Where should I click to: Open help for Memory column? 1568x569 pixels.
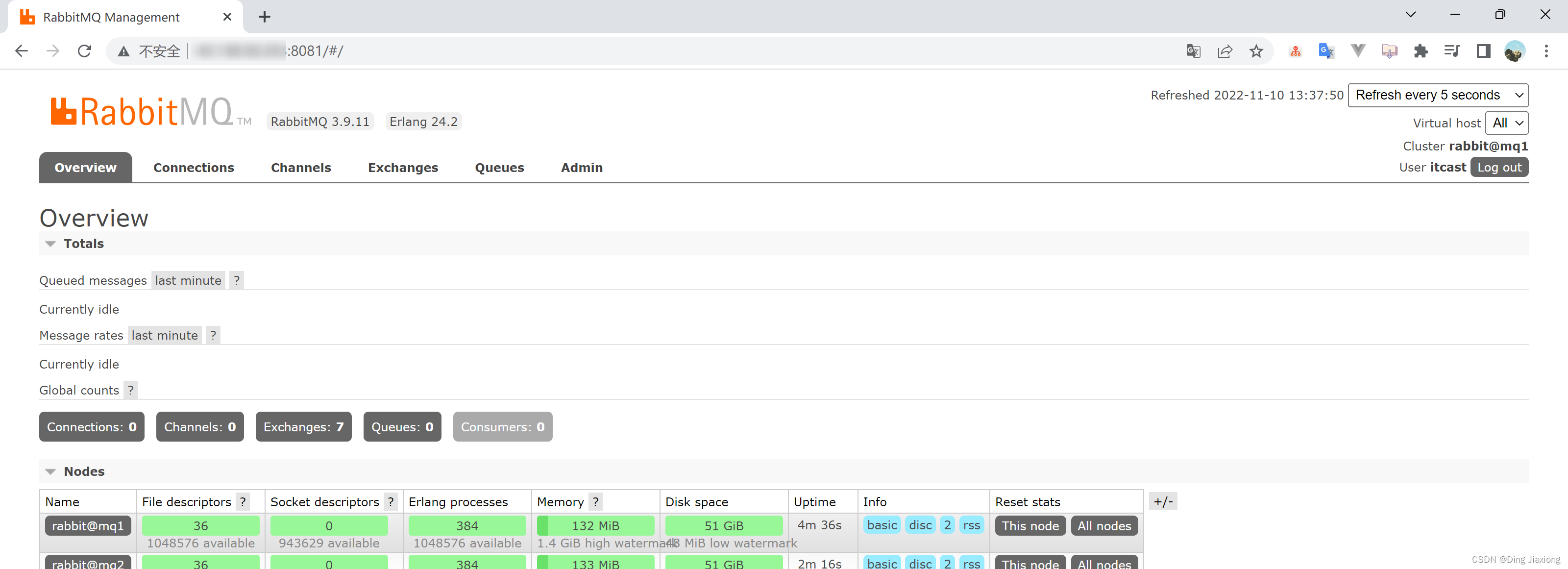[595, 501]
